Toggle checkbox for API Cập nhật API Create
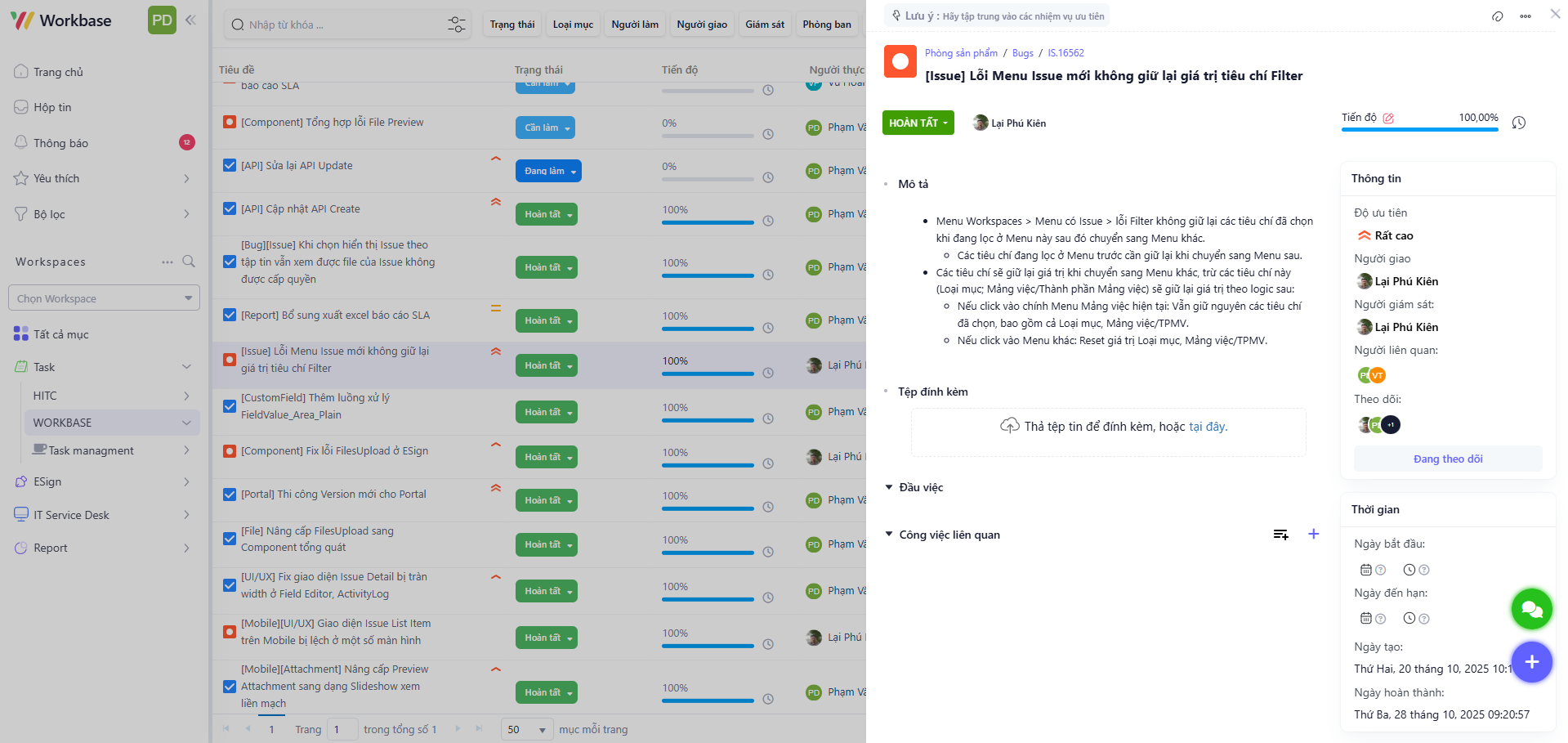1568x743 pixels. coord(230,208)
